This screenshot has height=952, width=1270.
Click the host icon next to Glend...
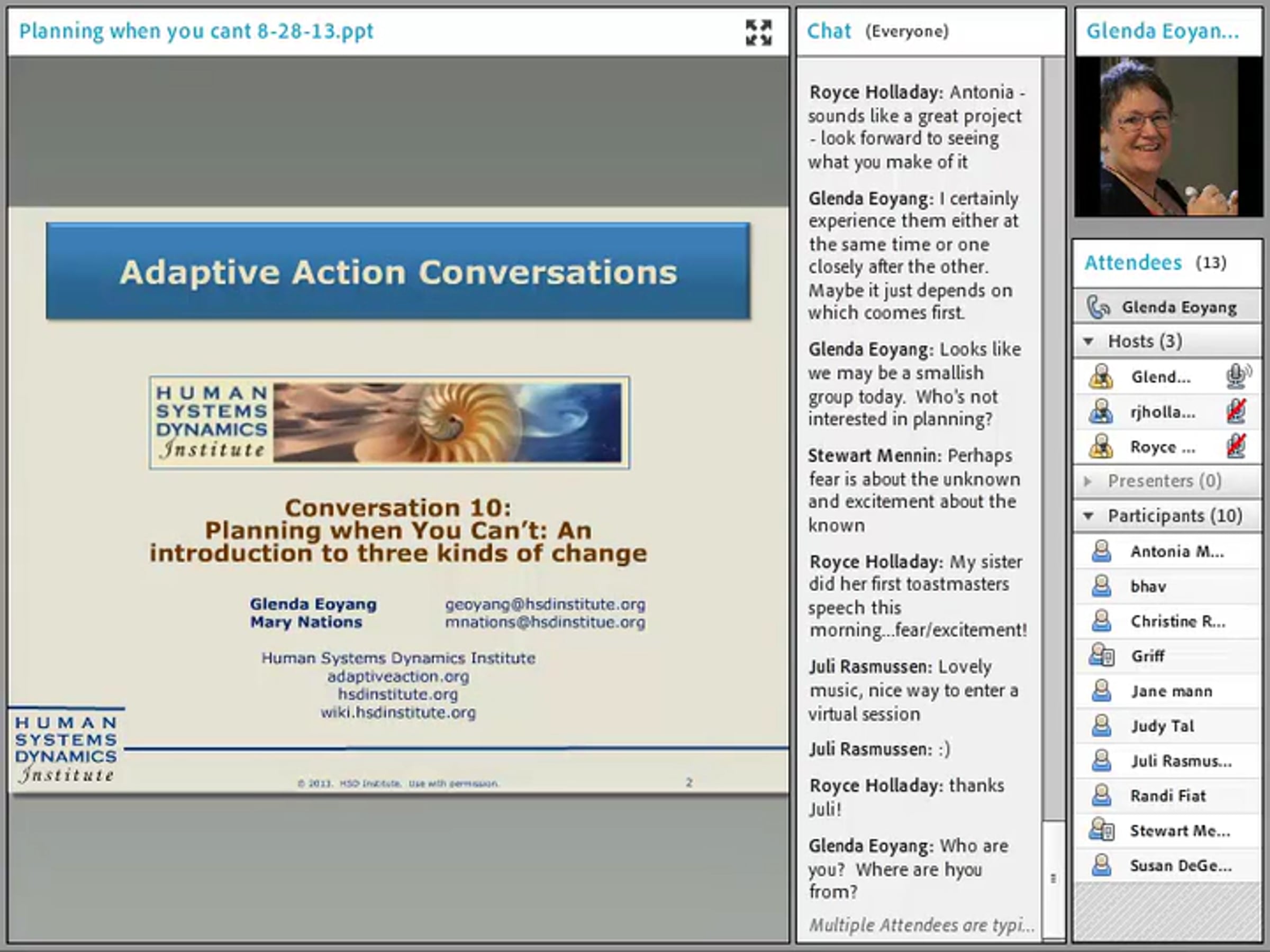[1101, 377]
